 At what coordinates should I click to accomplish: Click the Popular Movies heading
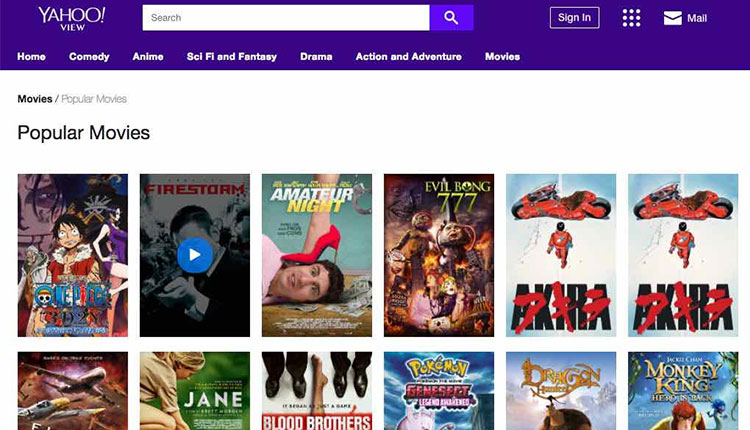[84, 132]
